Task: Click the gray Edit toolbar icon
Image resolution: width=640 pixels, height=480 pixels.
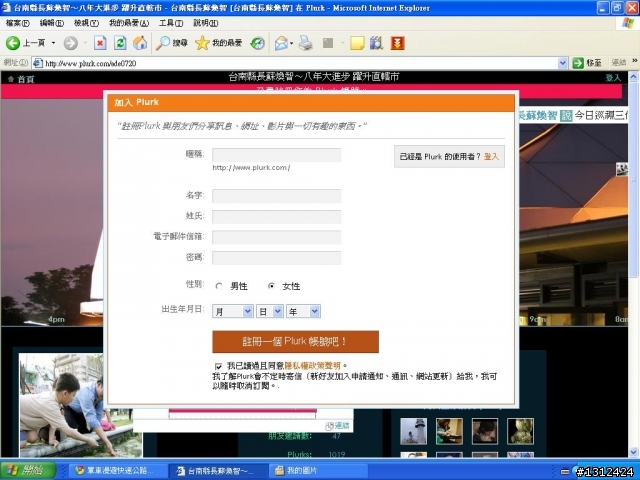Action: [328, 43]
